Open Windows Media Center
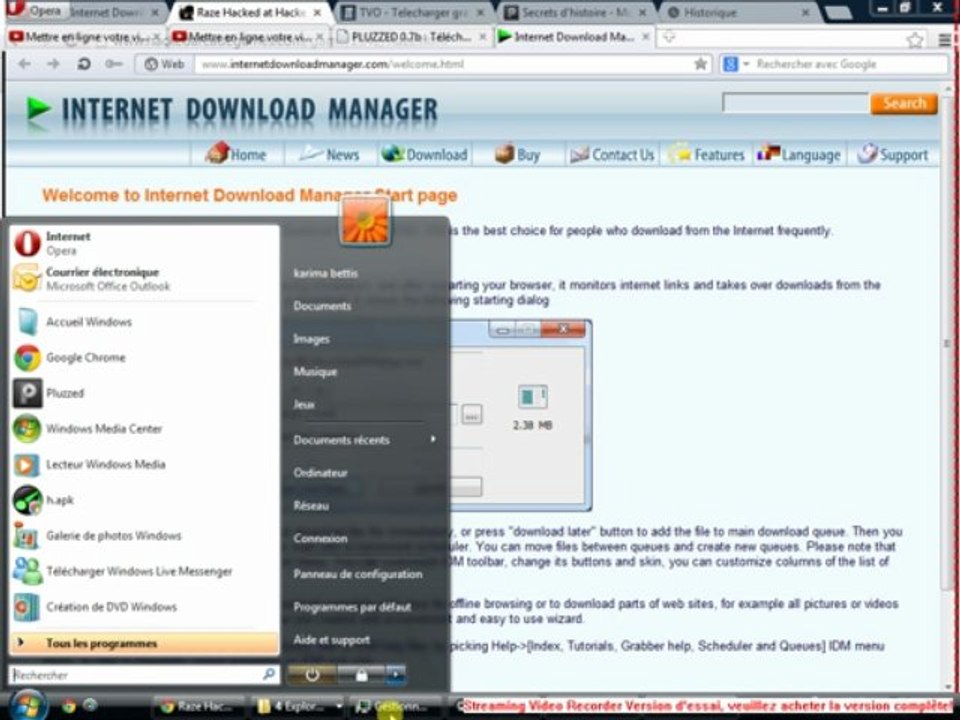The width and height of the screenshot is (960, 720). (x=144, y=429)
